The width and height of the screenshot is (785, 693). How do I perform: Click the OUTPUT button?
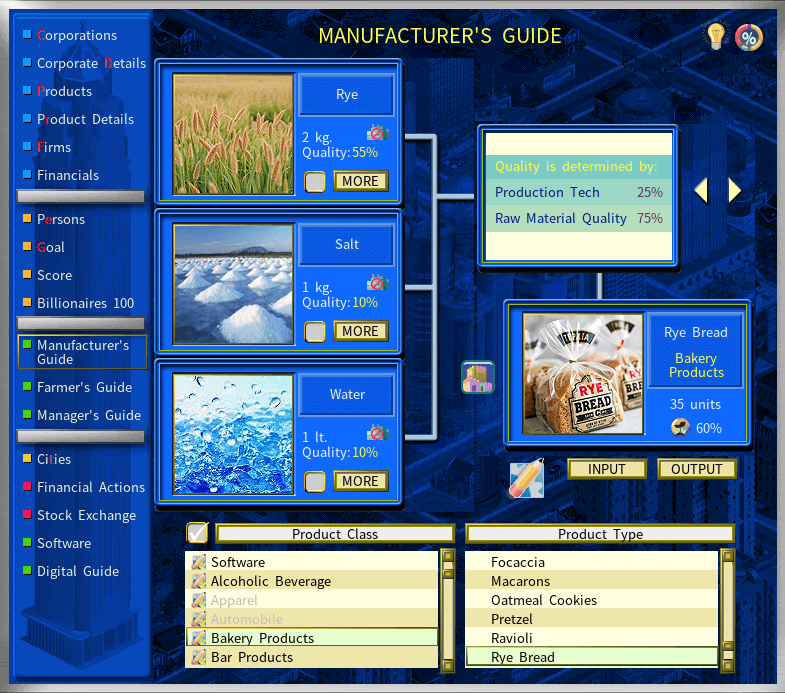pyautogui.click(x=696, y=469)
